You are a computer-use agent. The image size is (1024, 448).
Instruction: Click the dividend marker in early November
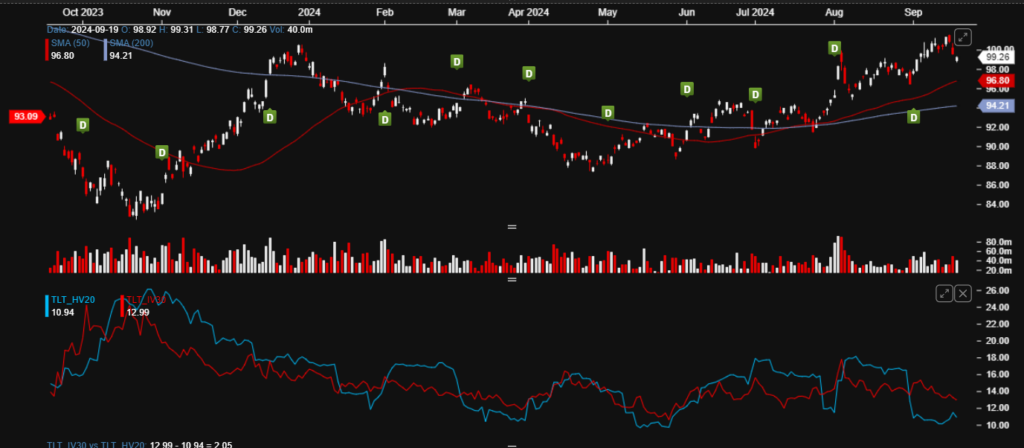coord(162,152)
